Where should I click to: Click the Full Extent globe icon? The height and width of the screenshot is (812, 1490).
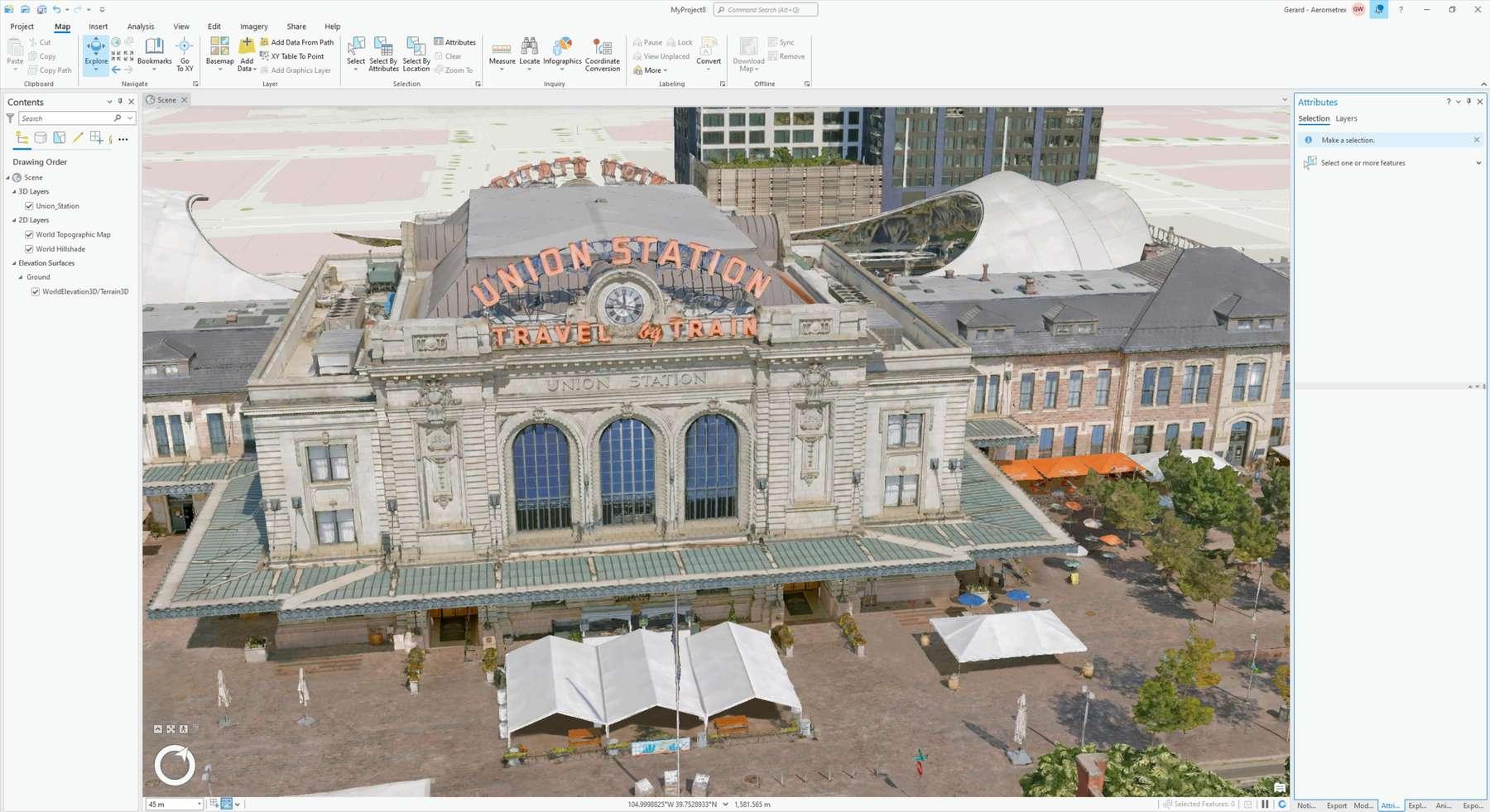pos(116,42)
